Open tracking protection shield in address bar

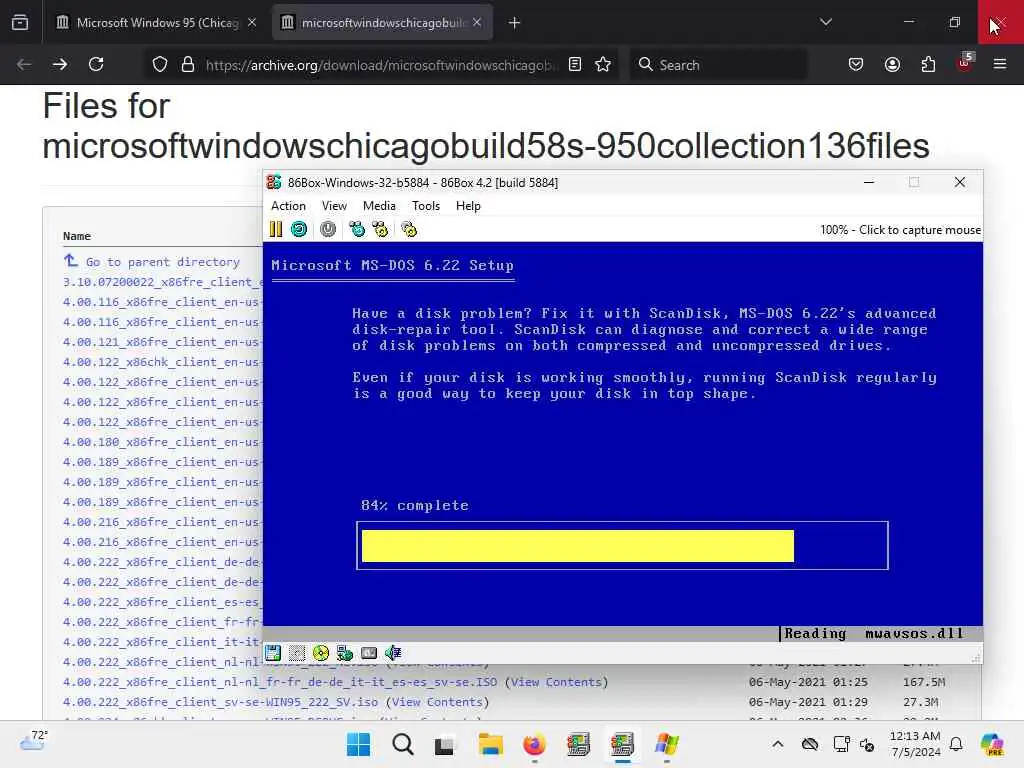coord(160,64)
